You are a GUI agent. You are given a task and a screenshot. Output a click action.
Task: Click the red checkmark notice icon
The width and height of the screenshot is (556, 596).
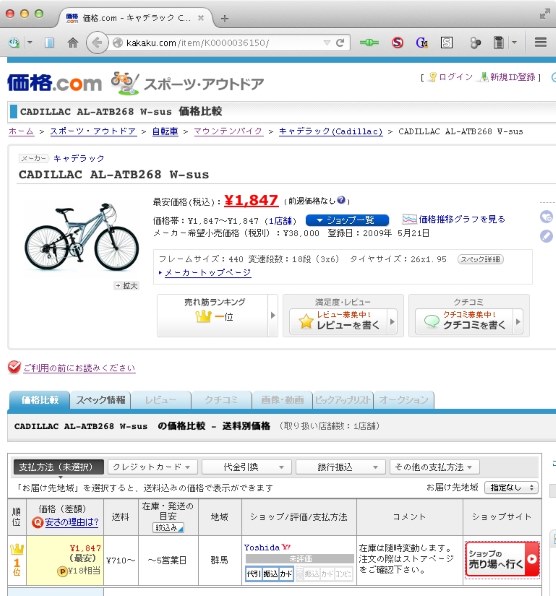coord(14,367)
